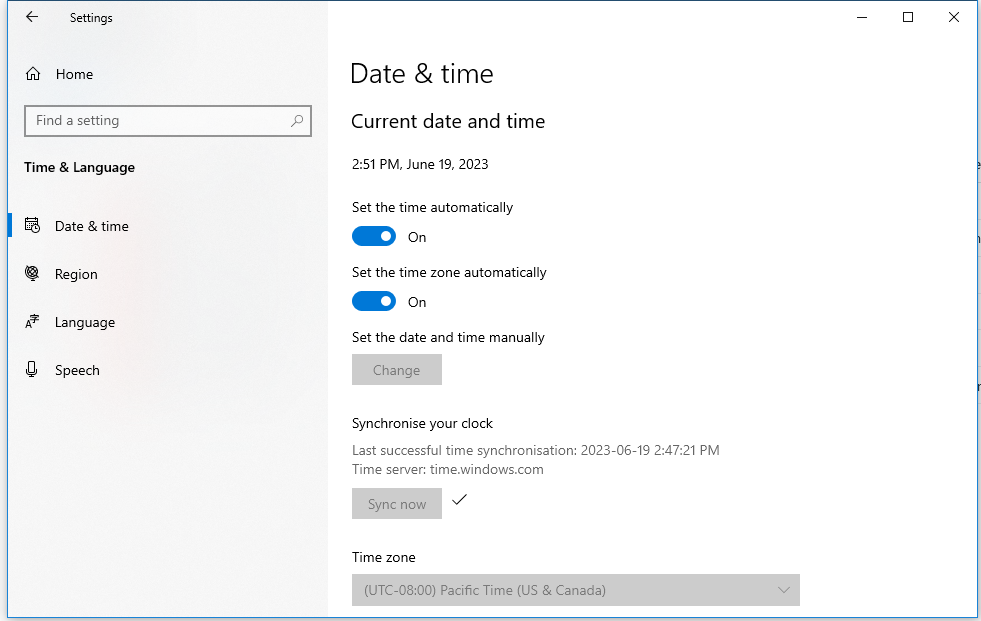
Task: Minimize the Settings window
Action: point(862,17)
